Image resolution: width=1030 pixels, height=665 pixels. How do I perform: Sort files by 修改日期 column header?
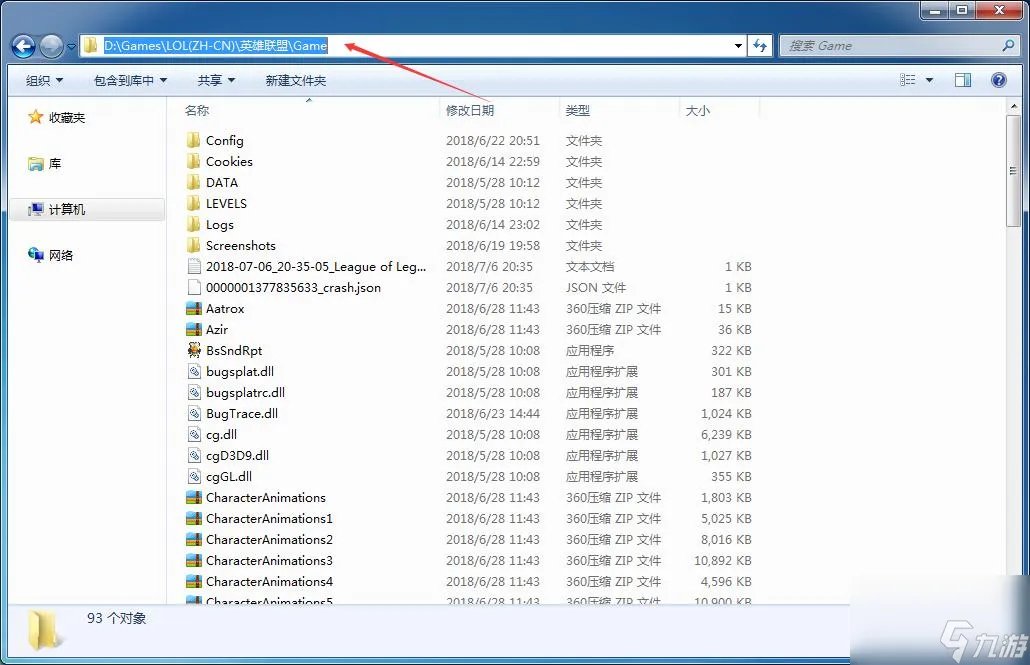[x=470, y=110]
